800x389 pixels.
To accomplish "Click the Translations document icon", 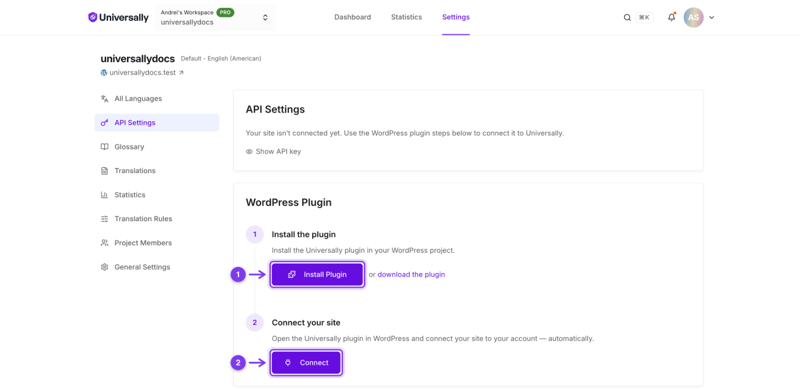I will coord(105,171).
